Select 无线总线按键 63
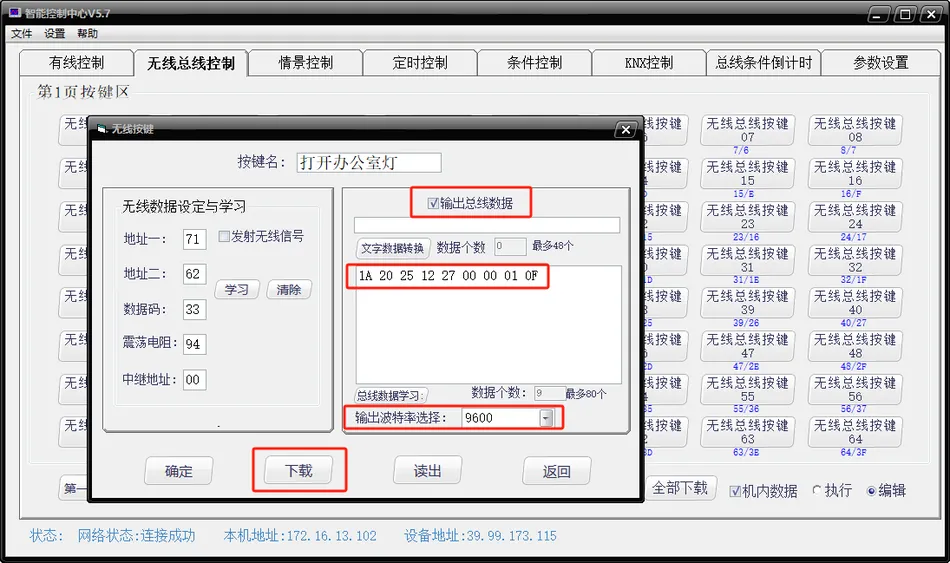 (748, 432)
